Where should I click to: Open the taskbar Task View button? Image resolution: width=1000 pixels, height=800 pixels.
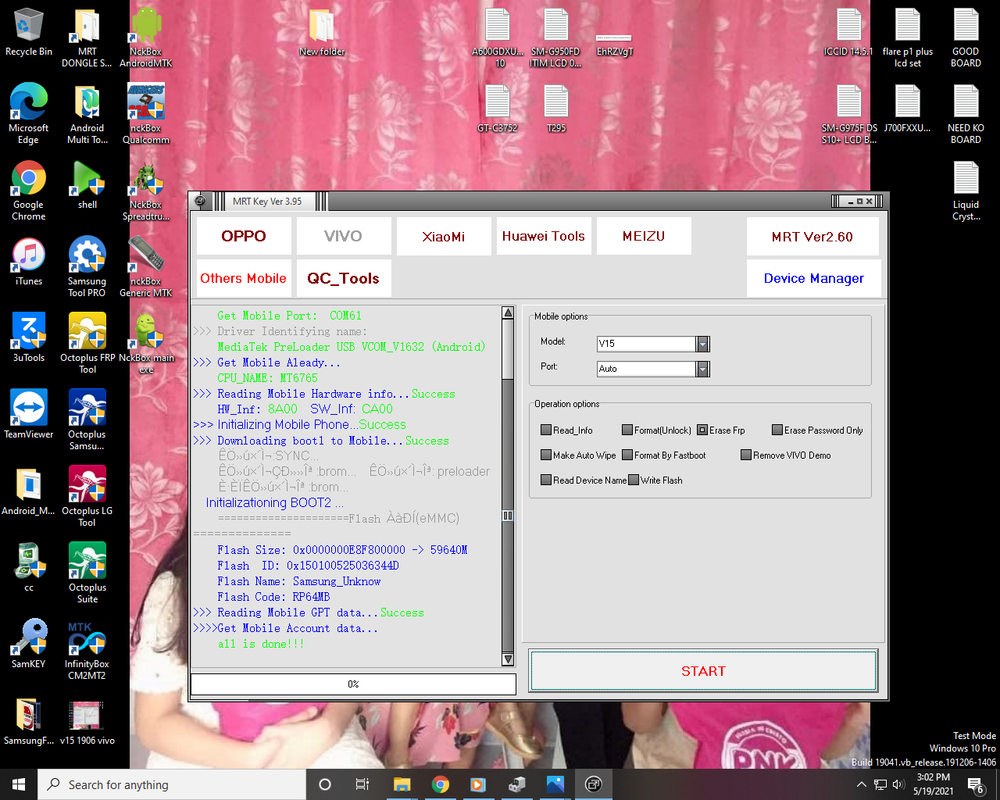pyautogui.click(x=362, y=785)
